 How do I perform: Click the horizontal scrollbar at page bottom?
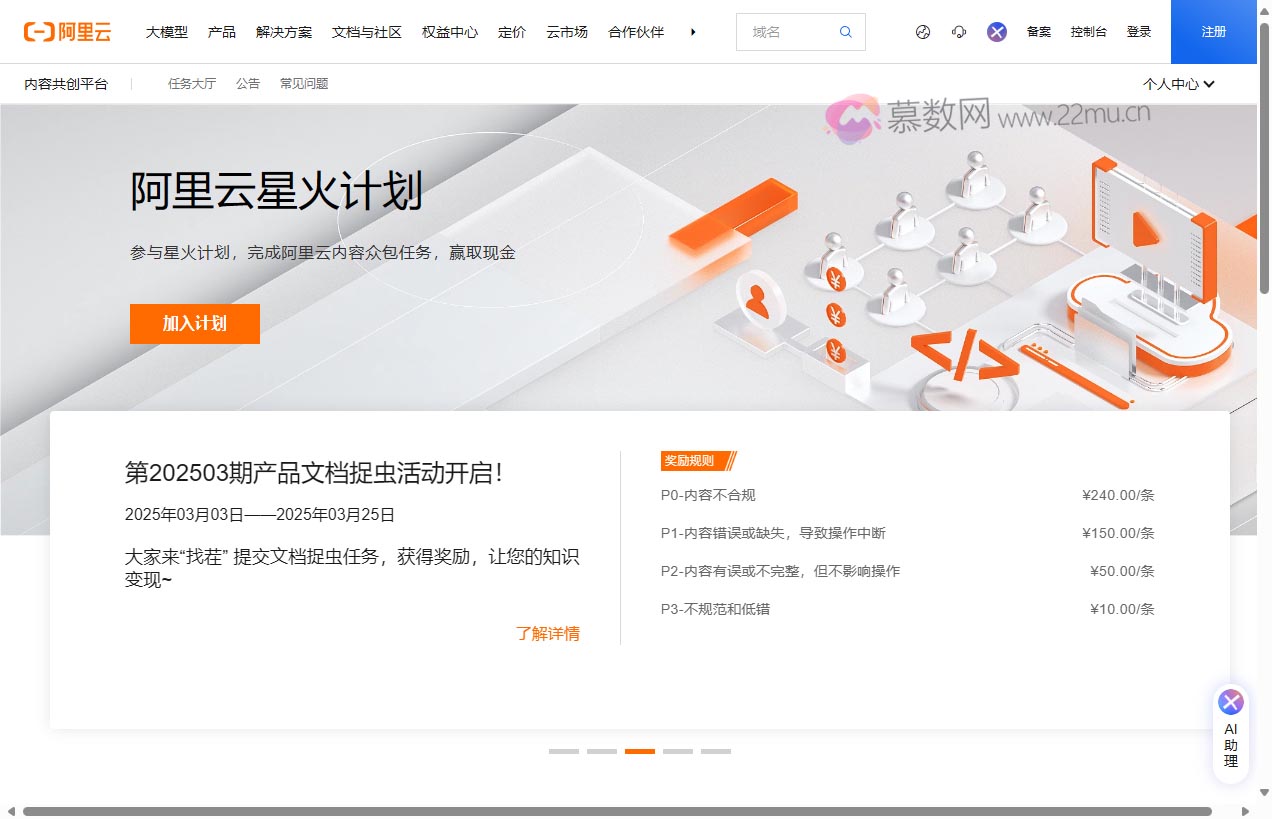point(616,811)
